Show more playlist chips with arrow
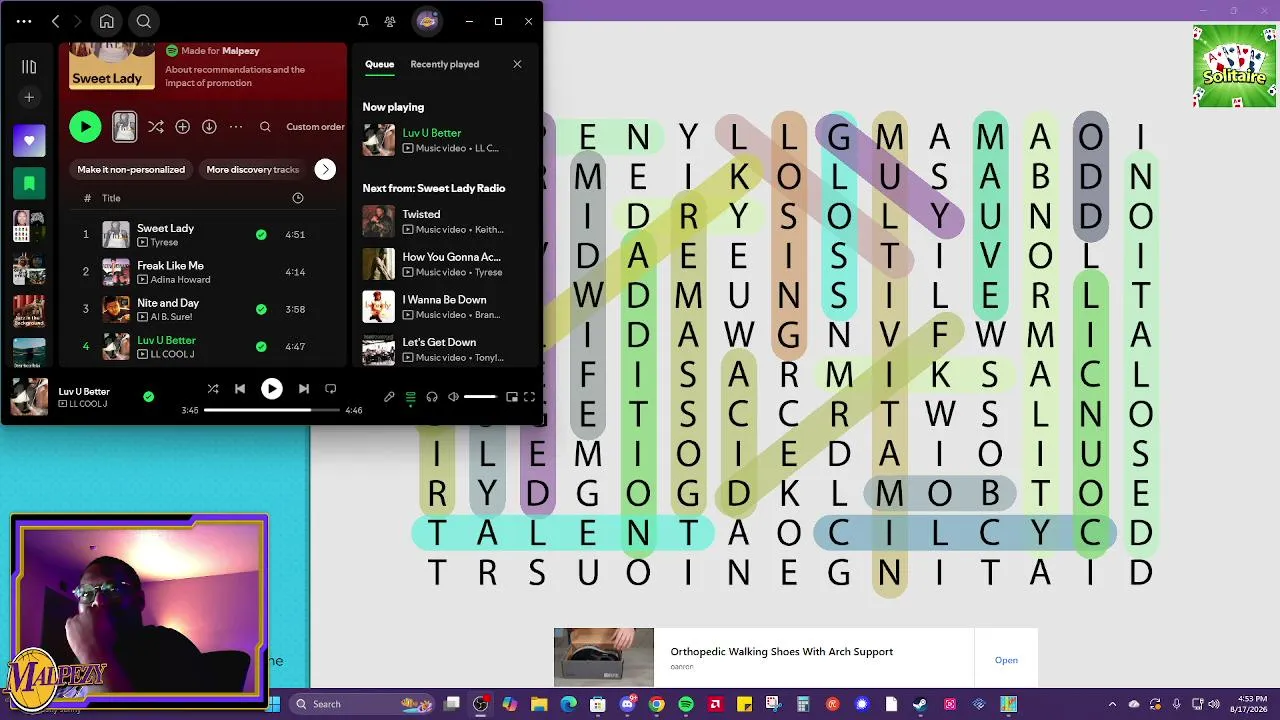 click(325, 170)
